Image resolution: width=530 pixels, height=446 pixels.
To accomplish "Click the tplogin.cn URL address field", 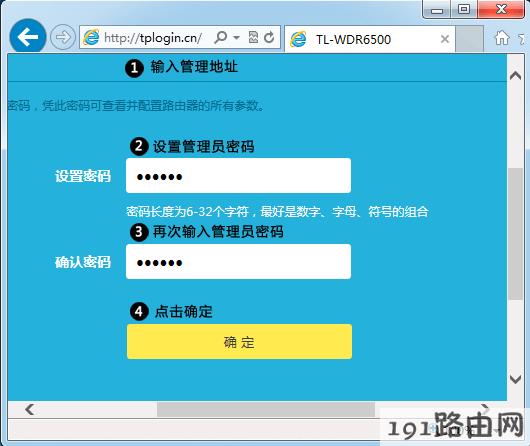I will tap(153, 38).
